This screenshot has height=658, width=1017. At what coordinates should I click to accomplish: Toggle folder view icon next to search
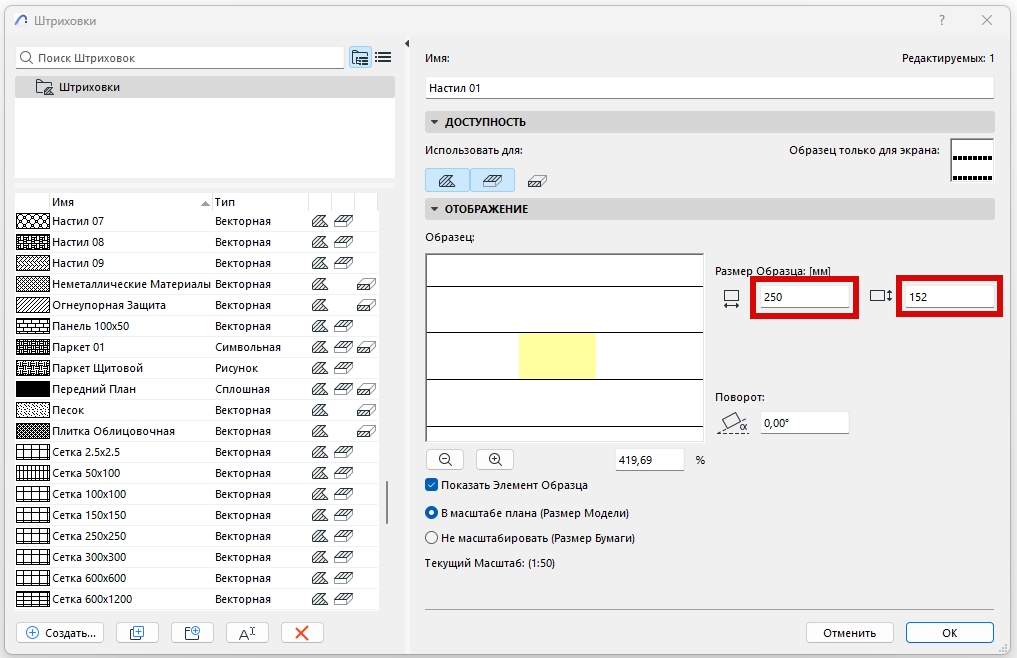pos(360,58)
